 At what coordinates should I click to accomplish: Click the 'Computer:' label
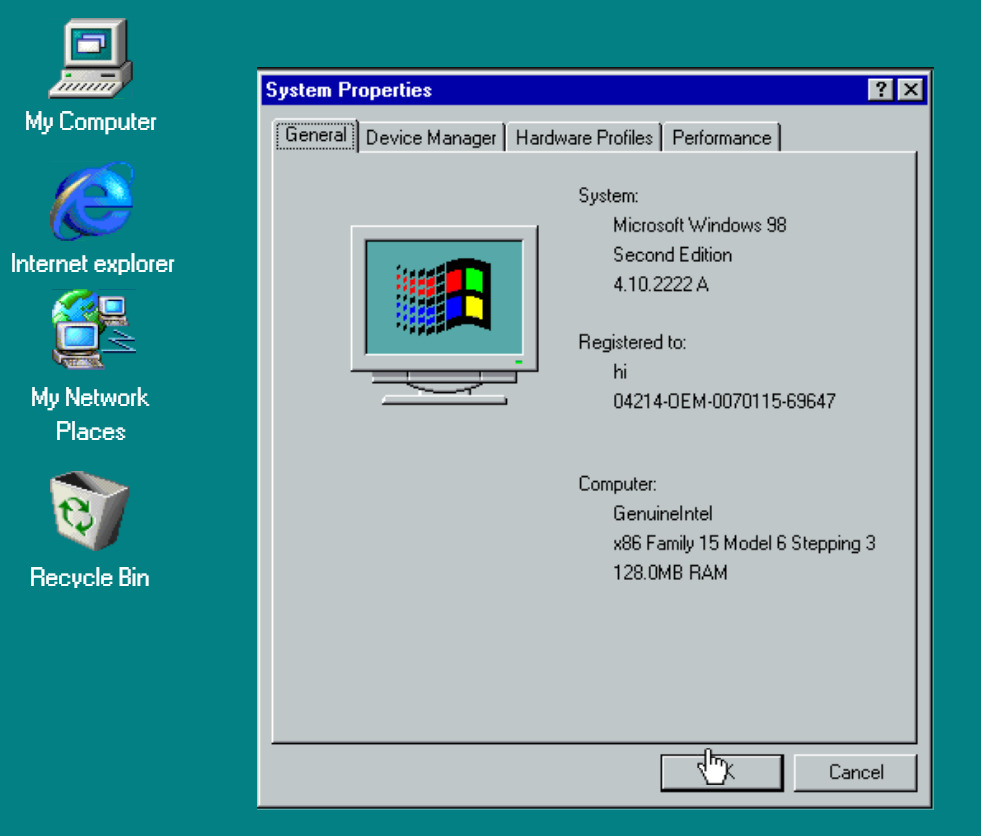click(x=618, y=484)
